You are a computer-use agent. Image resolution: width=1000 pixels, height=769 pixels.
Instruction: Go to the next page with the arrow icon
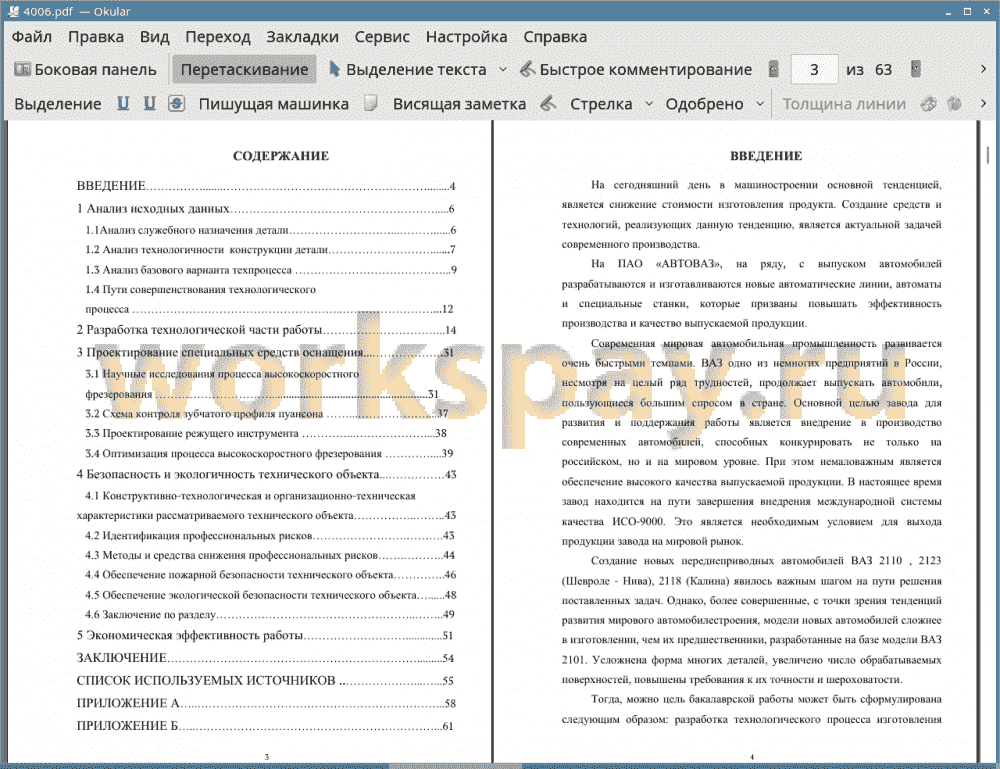[916, 70]
